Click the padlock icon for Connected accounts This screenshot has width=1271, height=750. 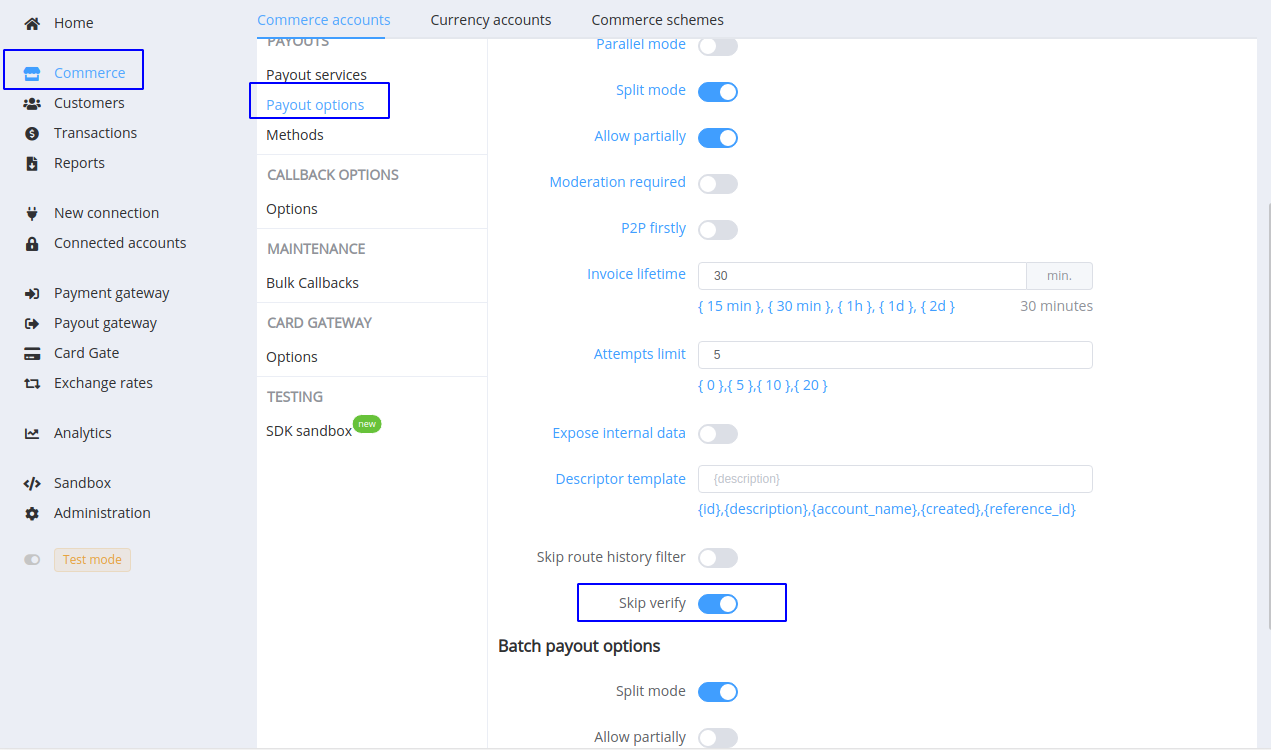click(x=32, y=243)
